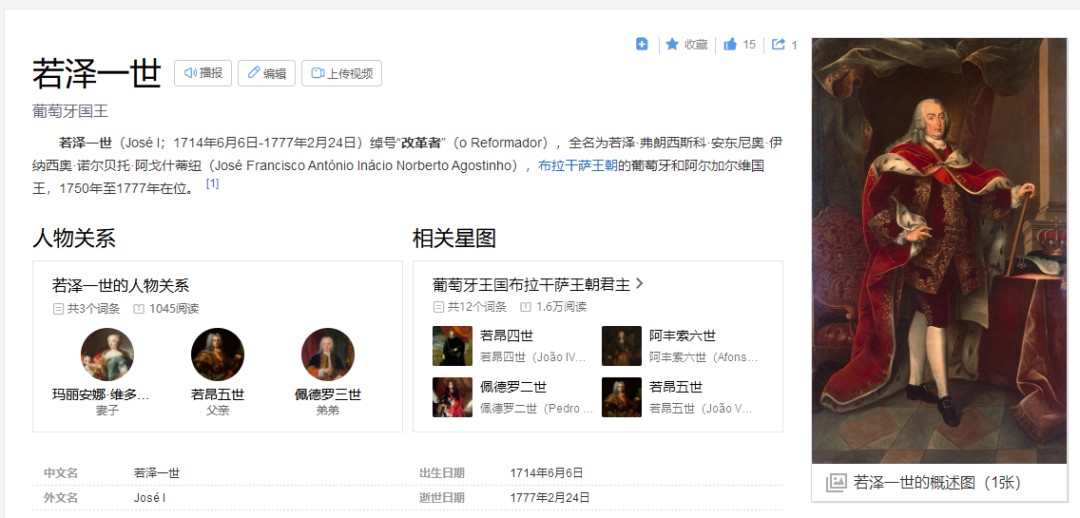Open the 布拉干萨王朝 hyperlink

point(578,165)
